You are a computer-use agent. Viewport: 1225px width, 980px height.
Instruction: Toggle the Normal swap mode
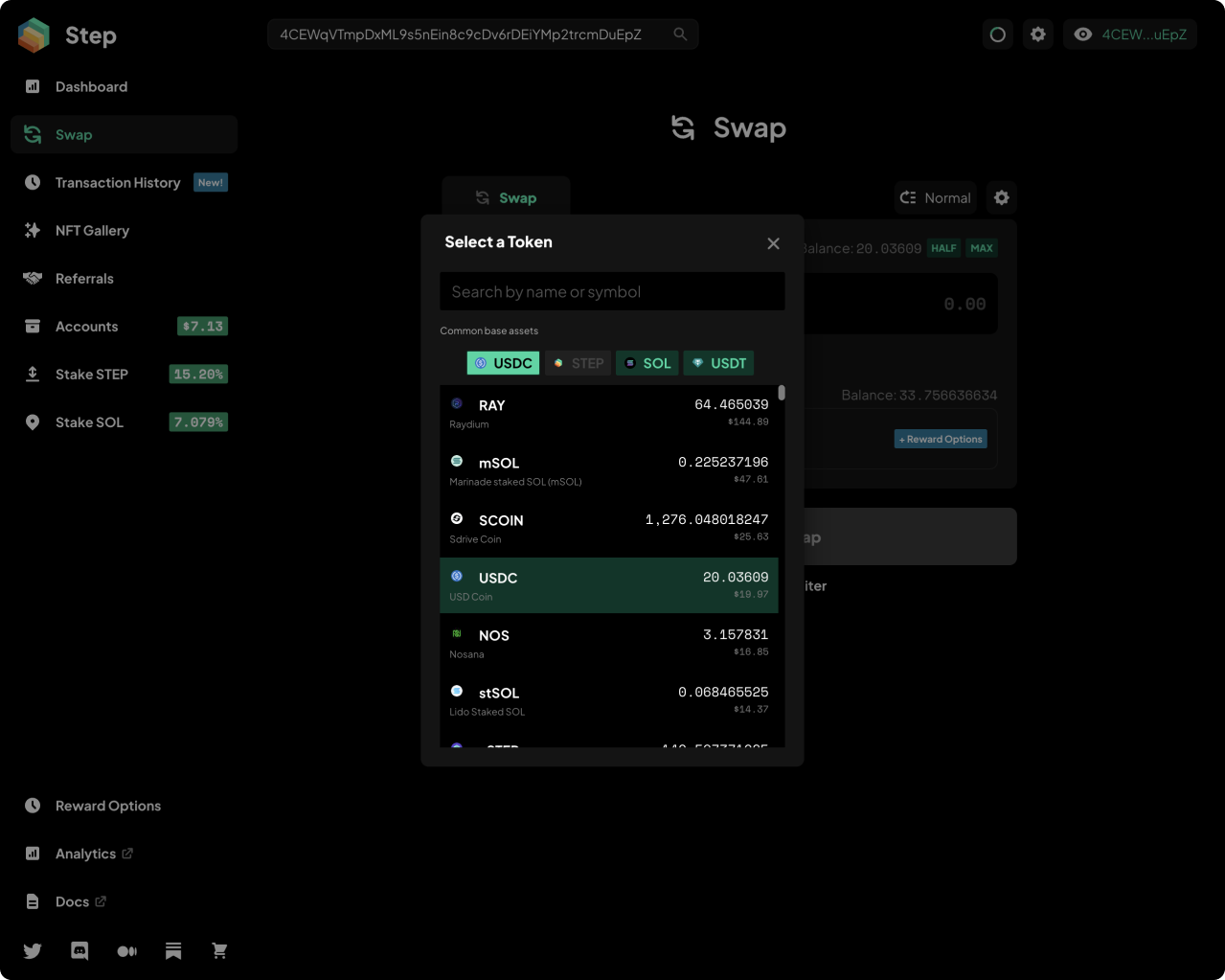pos(936,197)
